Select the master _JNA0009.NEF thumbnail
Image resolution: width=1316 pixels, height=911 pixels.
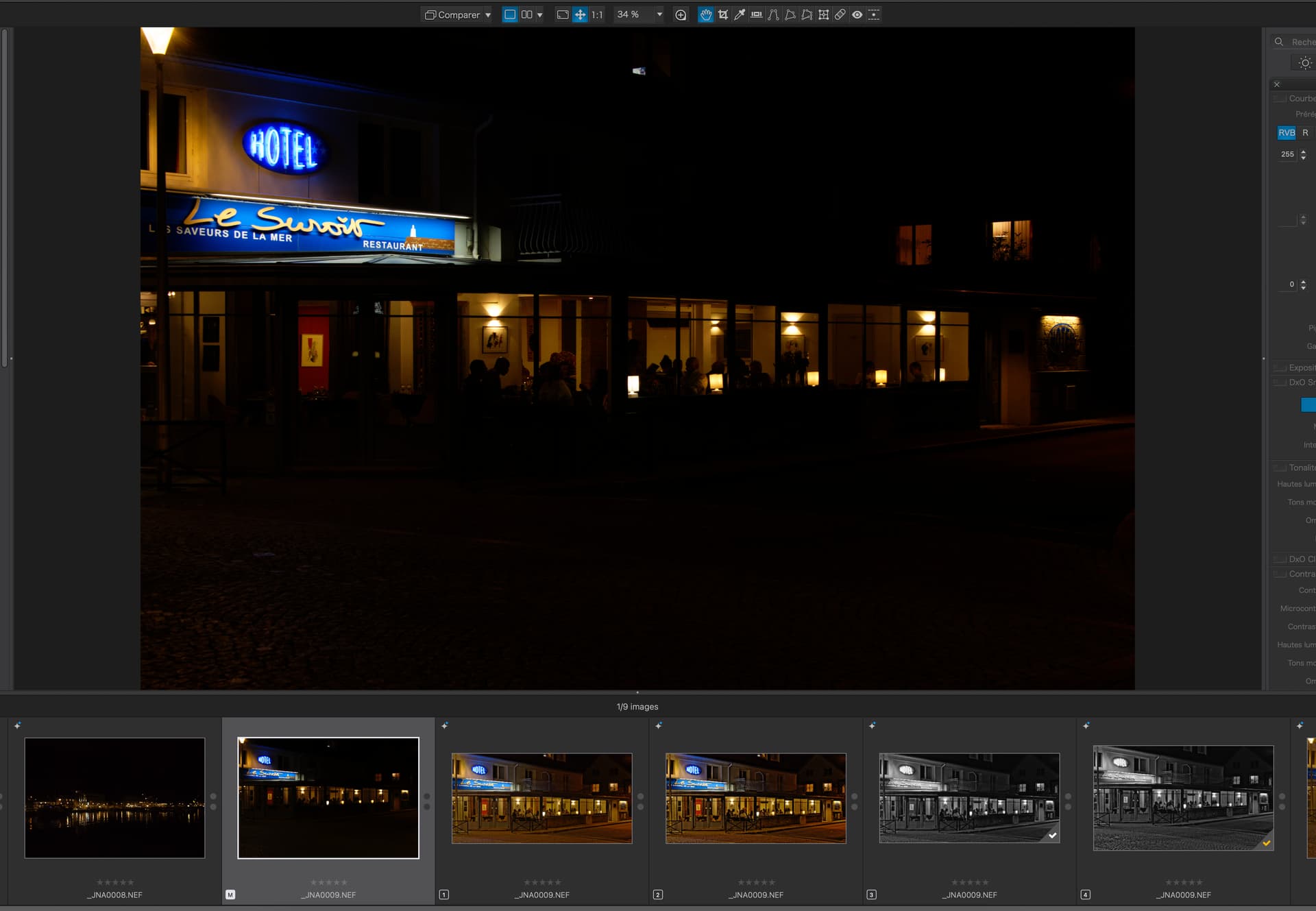[x=328, y=798]
